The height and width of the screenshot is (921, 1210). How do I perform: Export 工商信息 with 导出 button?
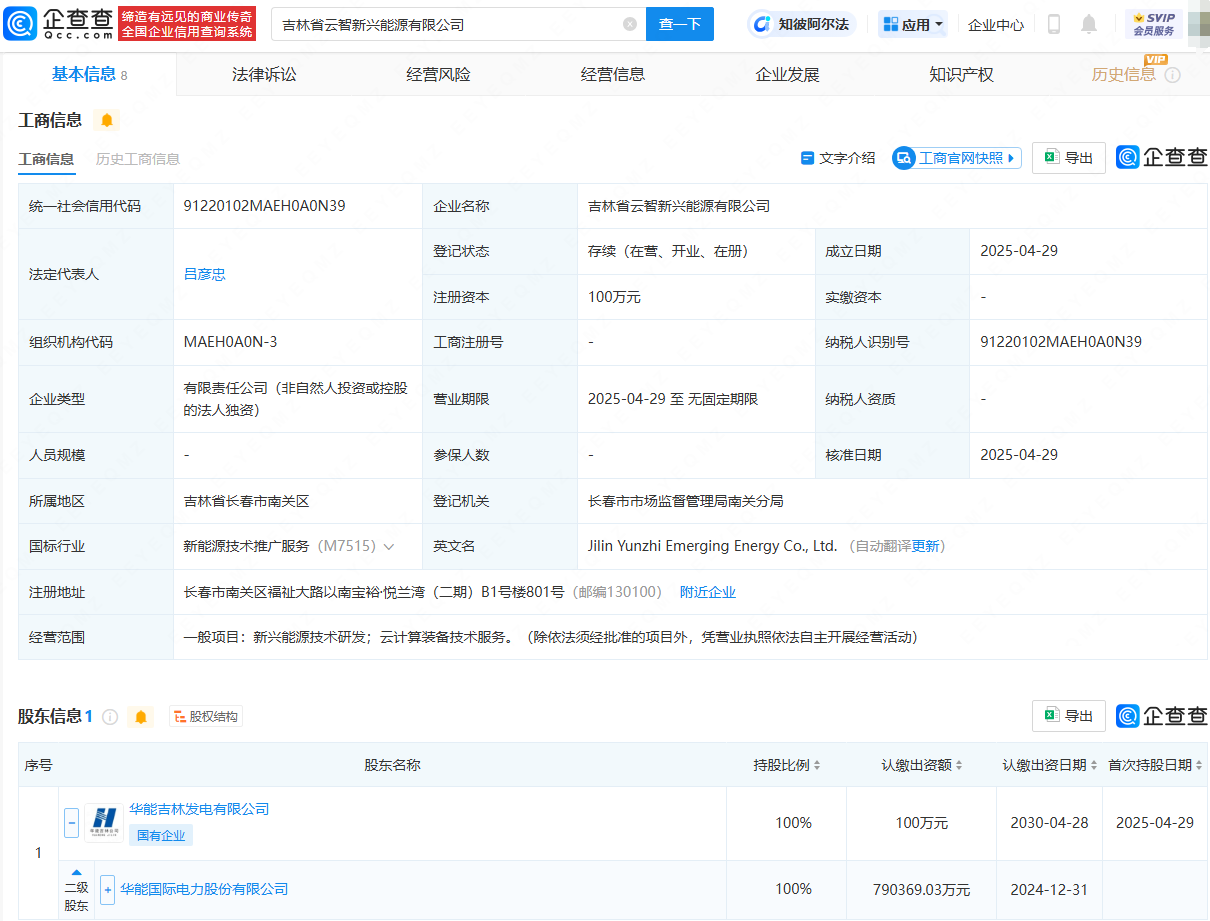click(x=1069, y=158)
